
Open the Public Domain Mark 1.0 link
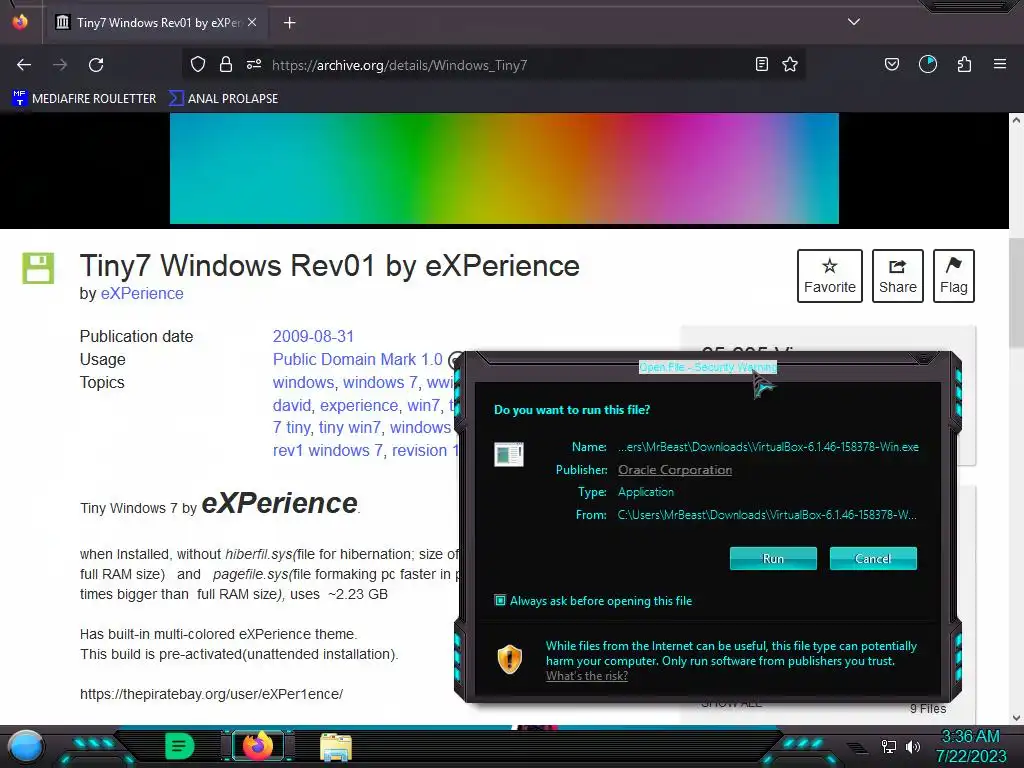(x=357, y=359)
